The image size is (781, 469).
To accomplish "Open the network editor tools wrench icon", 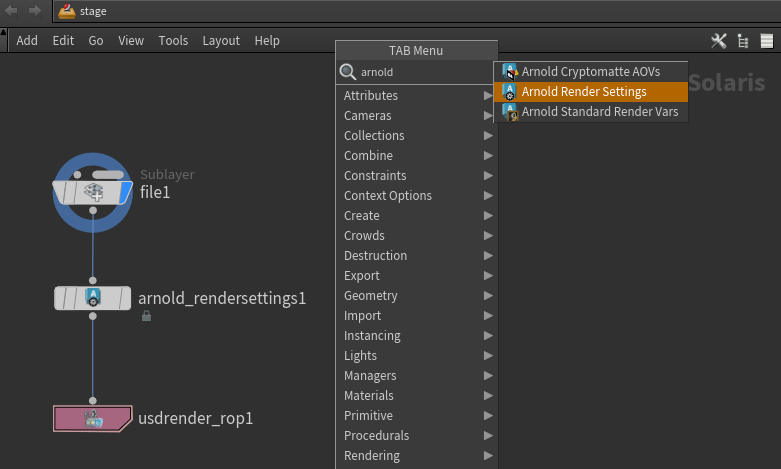I will tap(719, 41).
